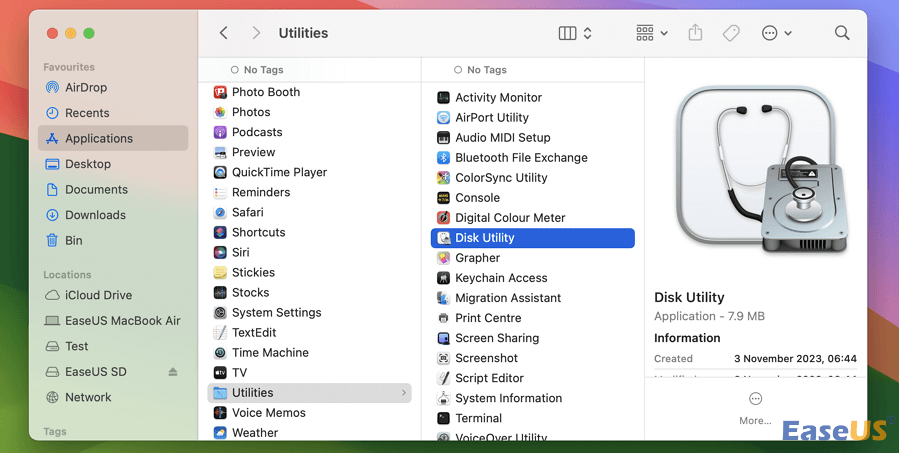Click the Share icon in toolbar

tap(695, 33)
